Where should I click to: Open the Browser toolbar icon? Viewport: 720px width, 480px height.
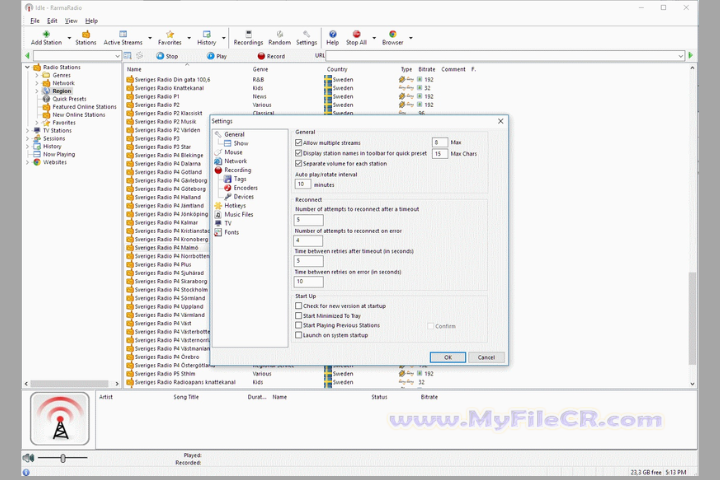tap(393, 38)
